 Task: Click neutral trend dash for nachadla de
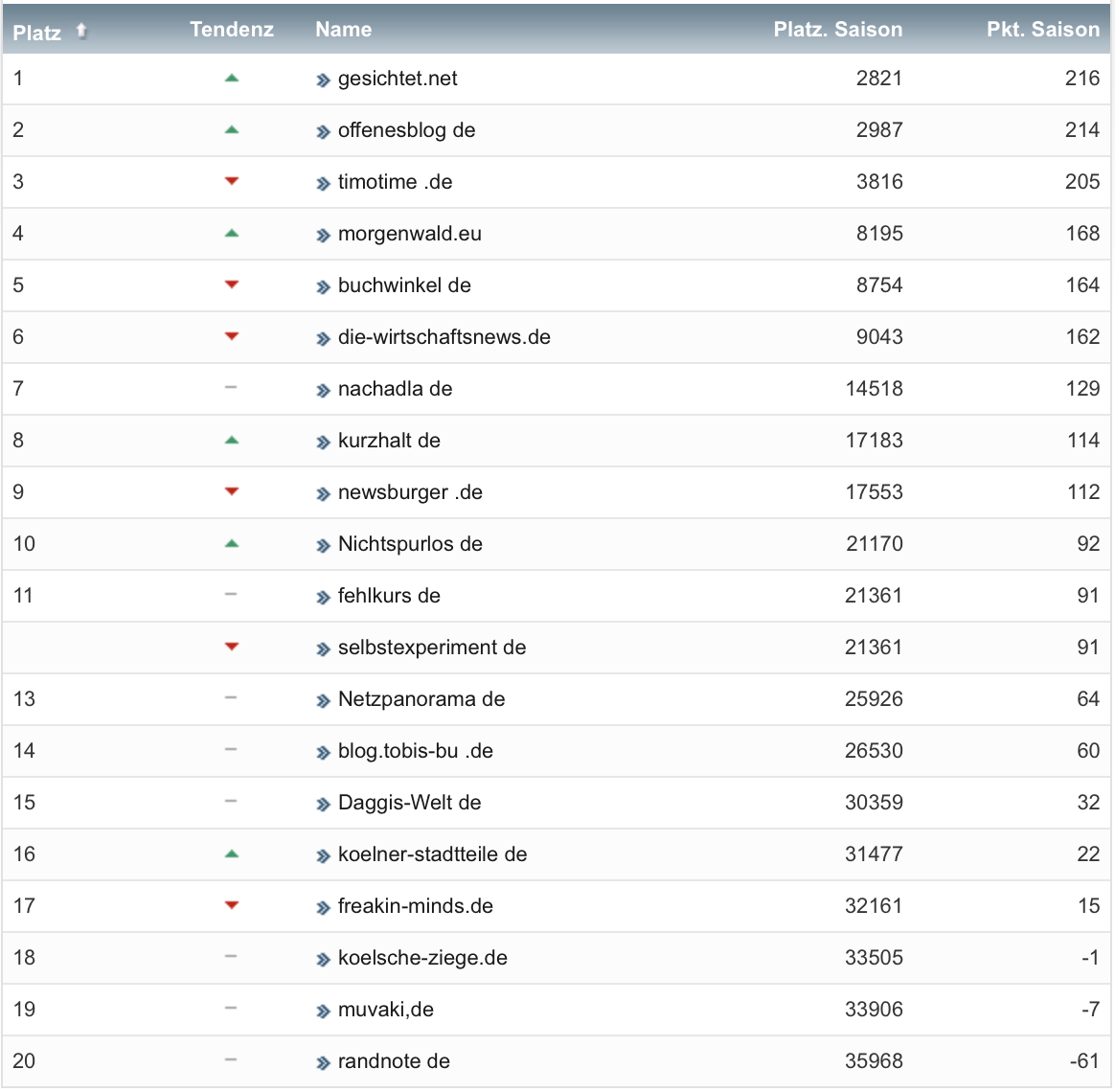[x=231, y=387]
